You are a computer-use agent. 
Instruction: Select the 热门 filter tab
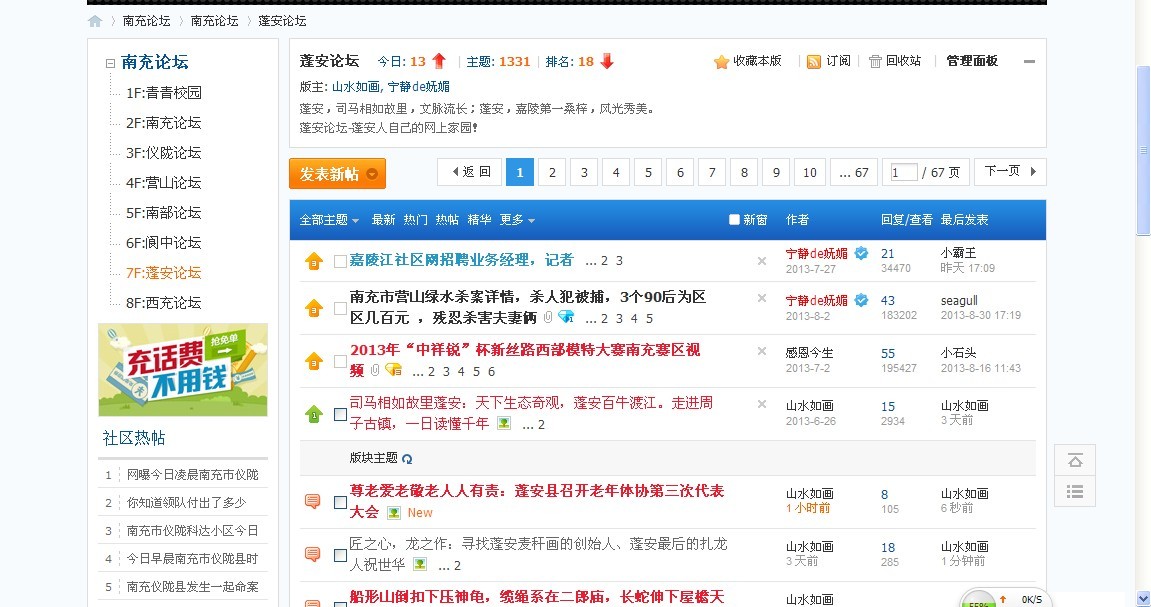pyautogui.click(x=415, y=220)
